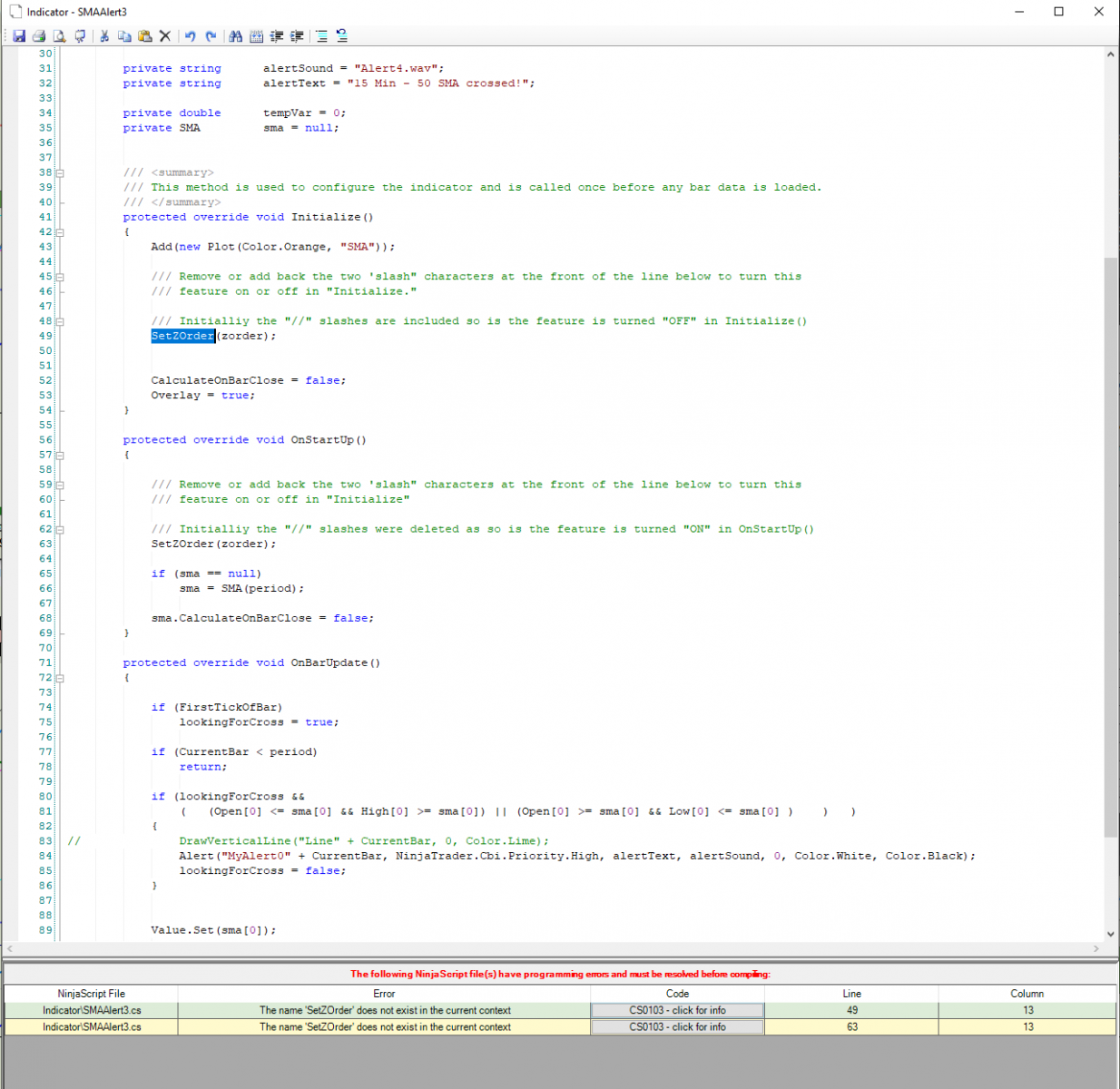1120x1089 pixels.
Task: Collapse the OnStartUp block at line 57
Action: [x=60, y=455]
